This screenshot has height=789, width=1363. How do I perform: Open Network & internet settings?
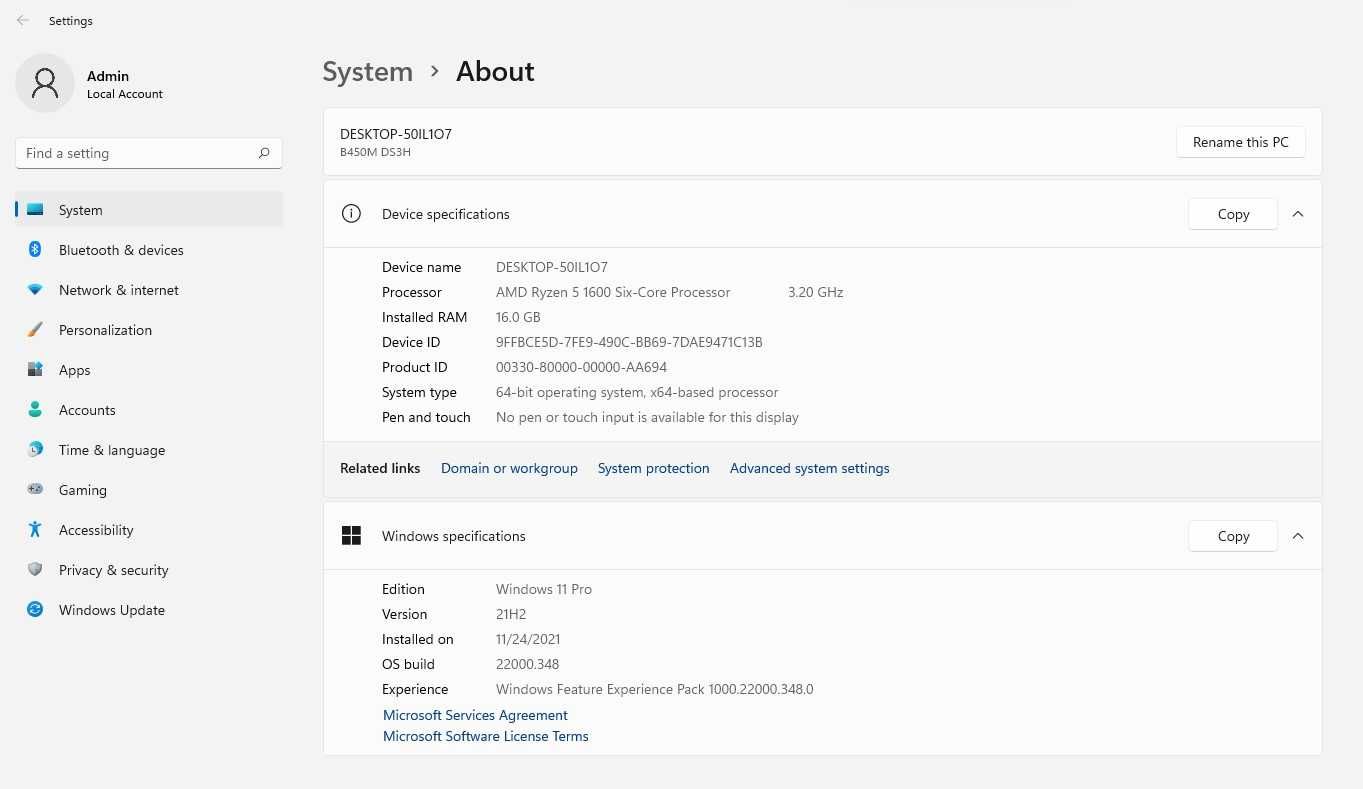pyautogui.click(x=149, y=290)
